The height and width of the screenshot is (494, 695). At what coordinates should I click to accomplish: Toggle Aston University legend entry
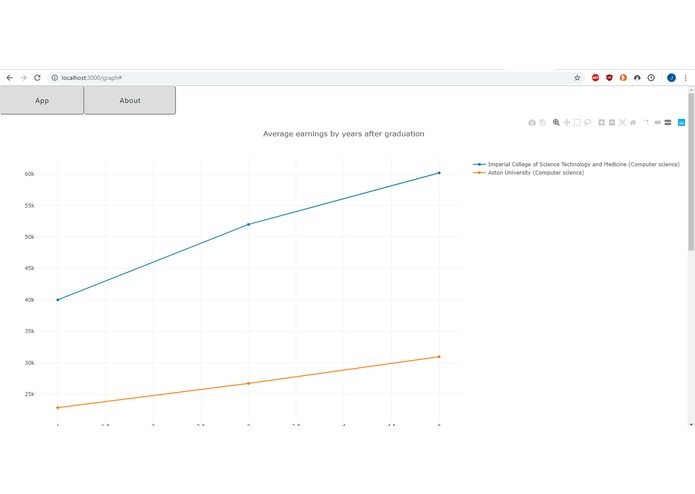click(528, 173)
